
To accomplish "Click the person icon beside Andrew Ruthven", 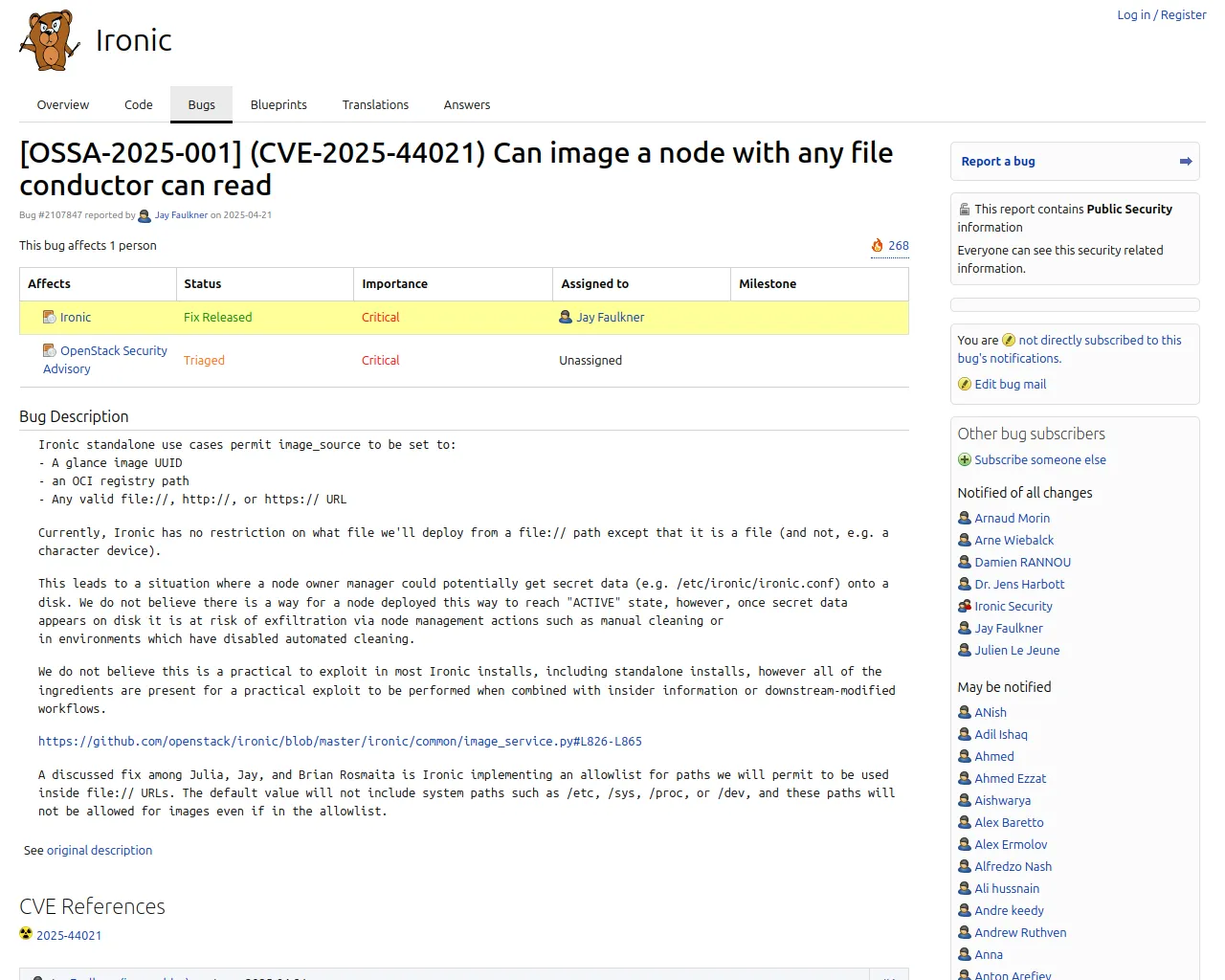I will coord(965,932).
